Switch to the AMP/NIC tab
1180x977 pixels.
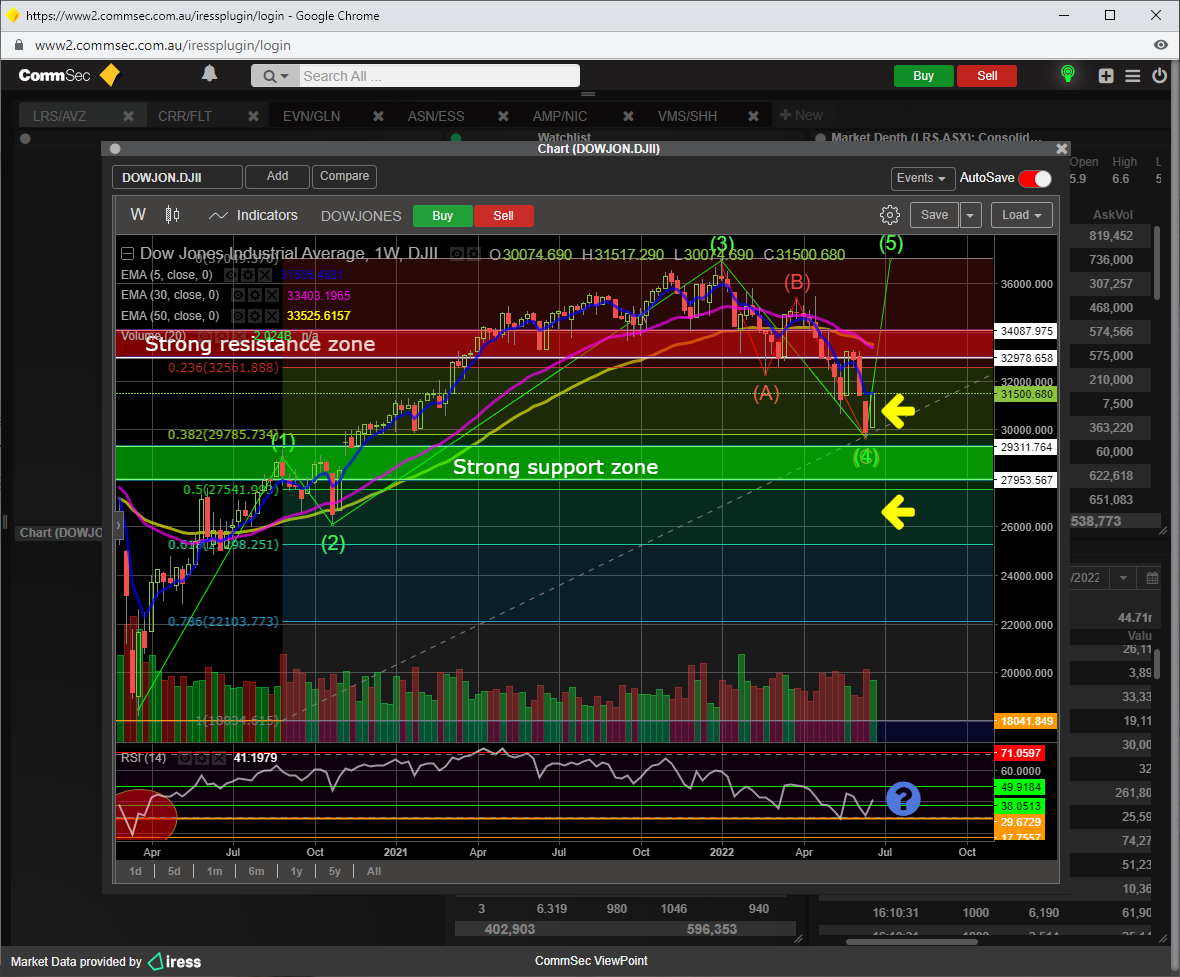click(559, 116)
